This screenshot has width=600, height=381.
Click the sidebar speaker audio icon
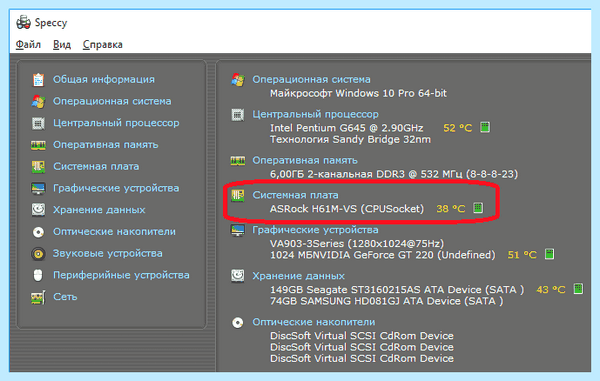[x=38, y=254]
